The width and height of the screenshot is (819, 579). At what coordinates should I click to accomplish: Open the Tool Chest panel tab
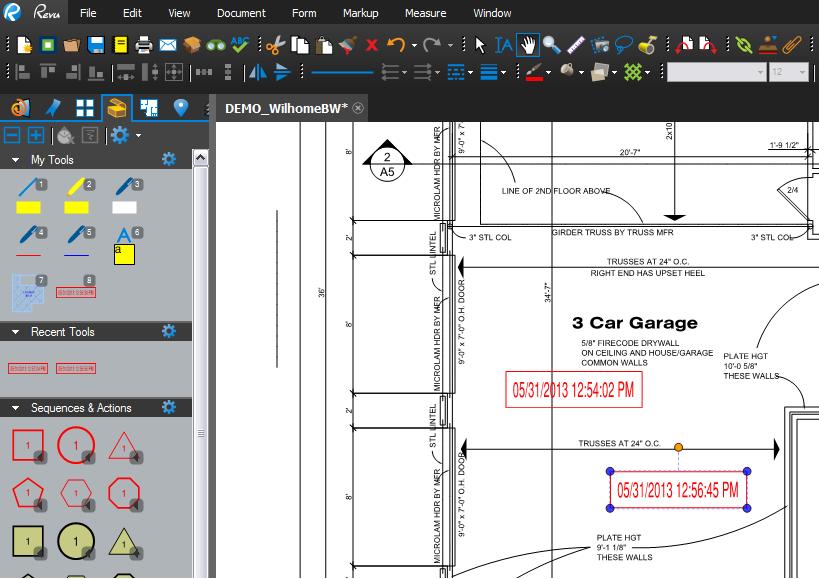tap(117, 108)
